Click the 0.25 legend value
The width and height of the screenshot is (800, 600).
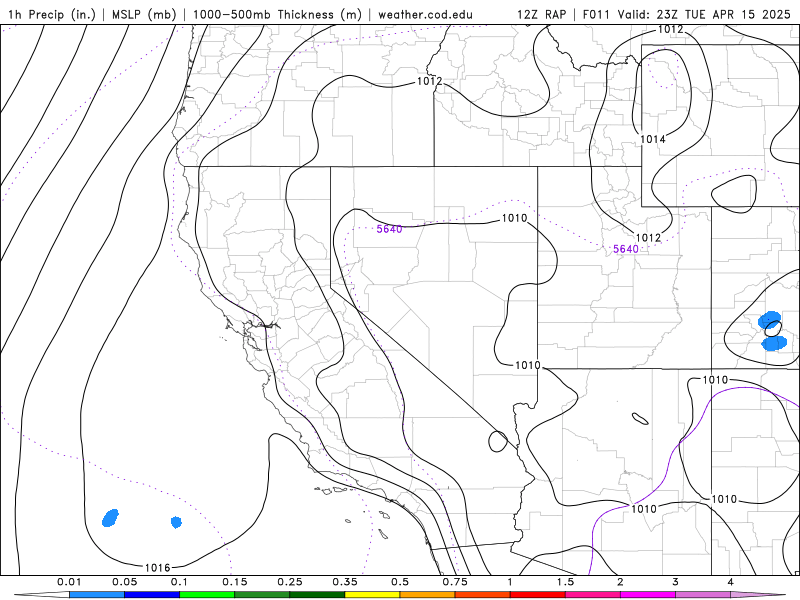point(290,582)
